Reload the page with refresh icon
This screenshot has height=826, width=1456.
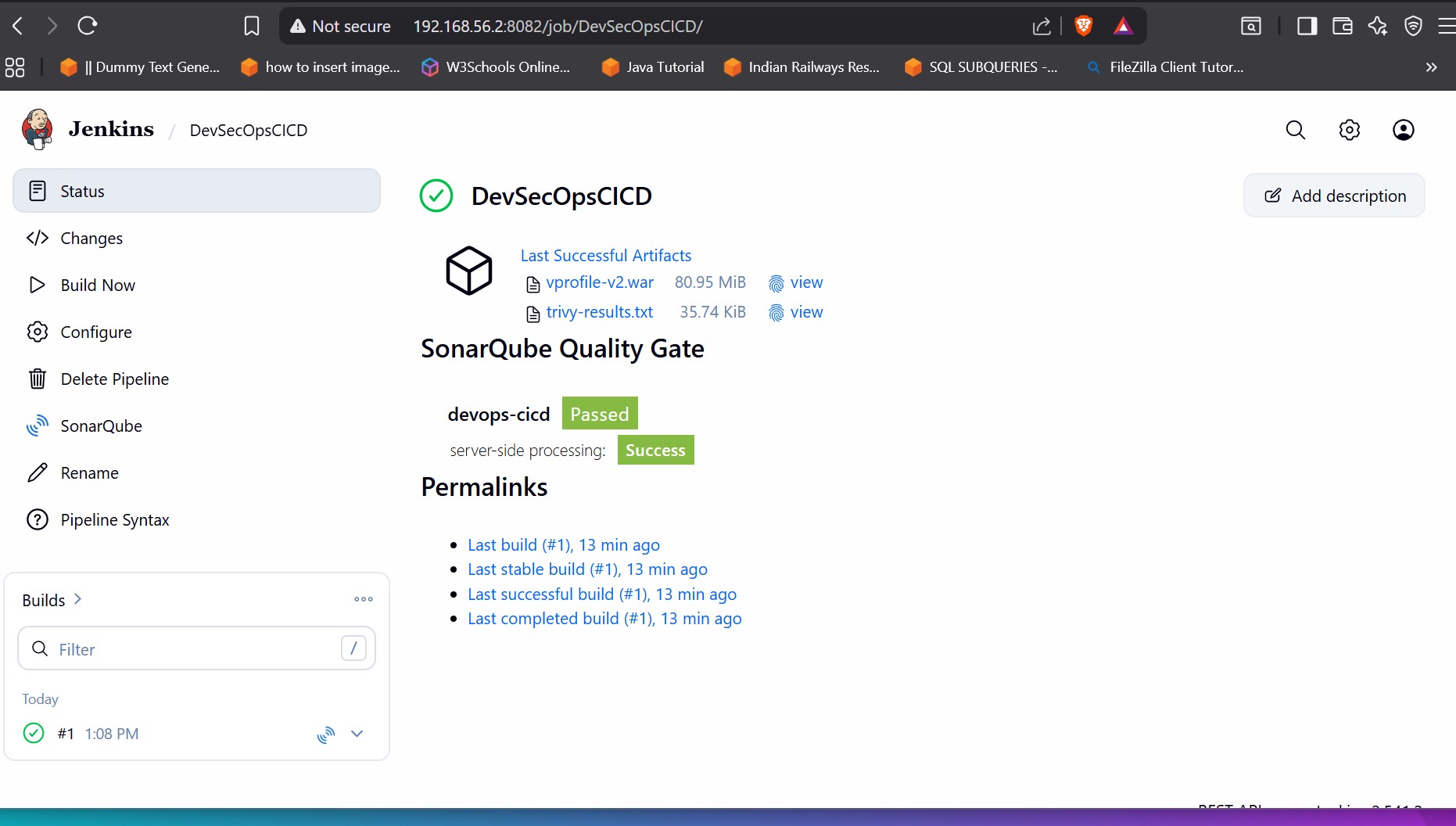tap(87, 26)
